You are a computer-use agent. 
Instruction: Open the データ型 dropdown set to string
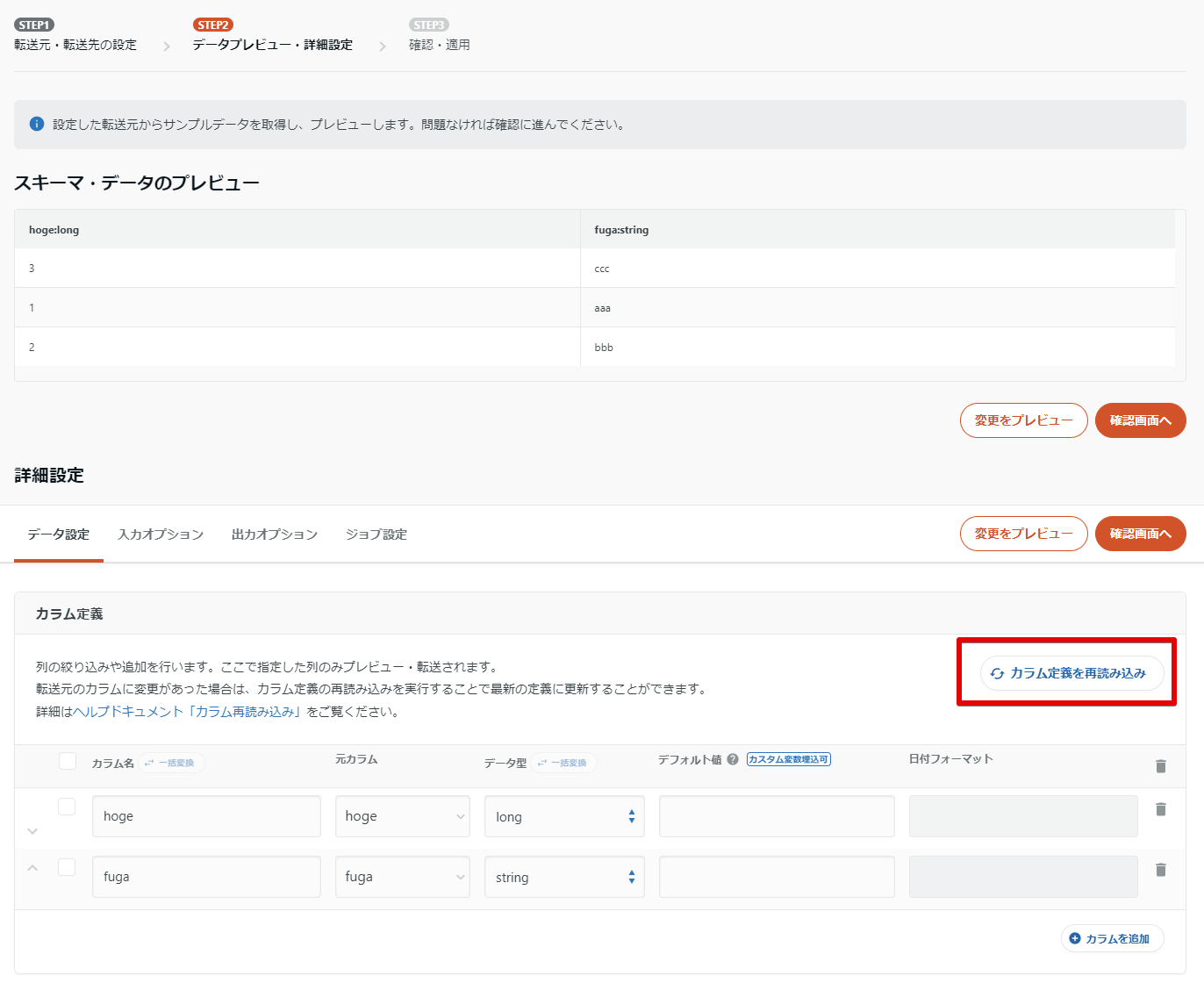tap(564, 877)
